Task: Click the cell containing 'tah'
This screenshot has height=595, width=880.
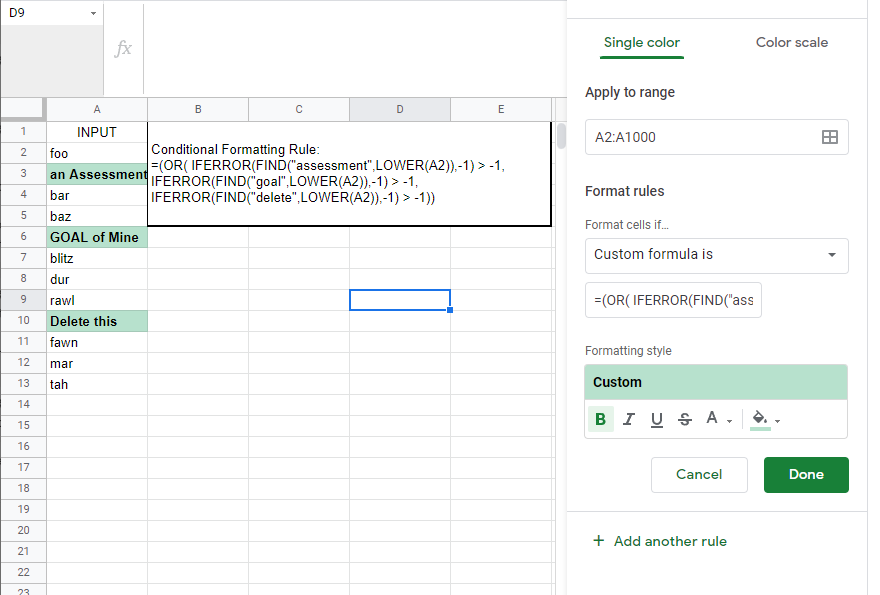Action: [x=97, y=385]
